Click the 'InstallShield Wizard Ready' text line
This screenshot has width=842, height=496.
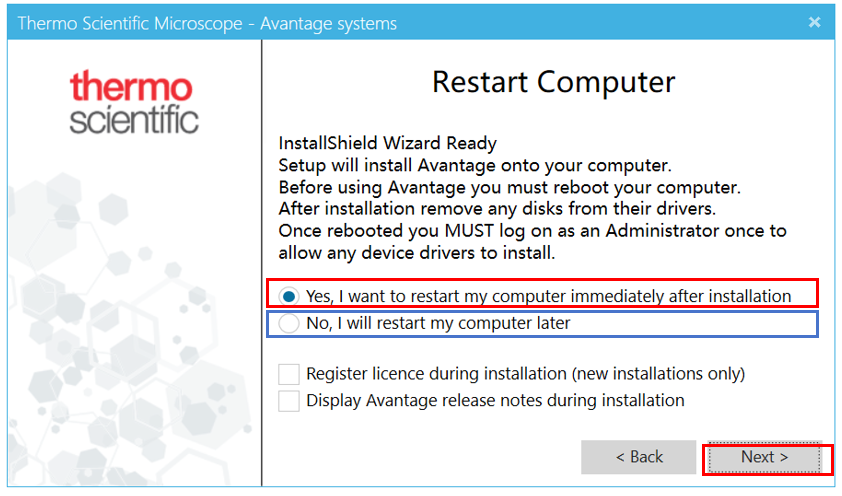tap(387, 143)
